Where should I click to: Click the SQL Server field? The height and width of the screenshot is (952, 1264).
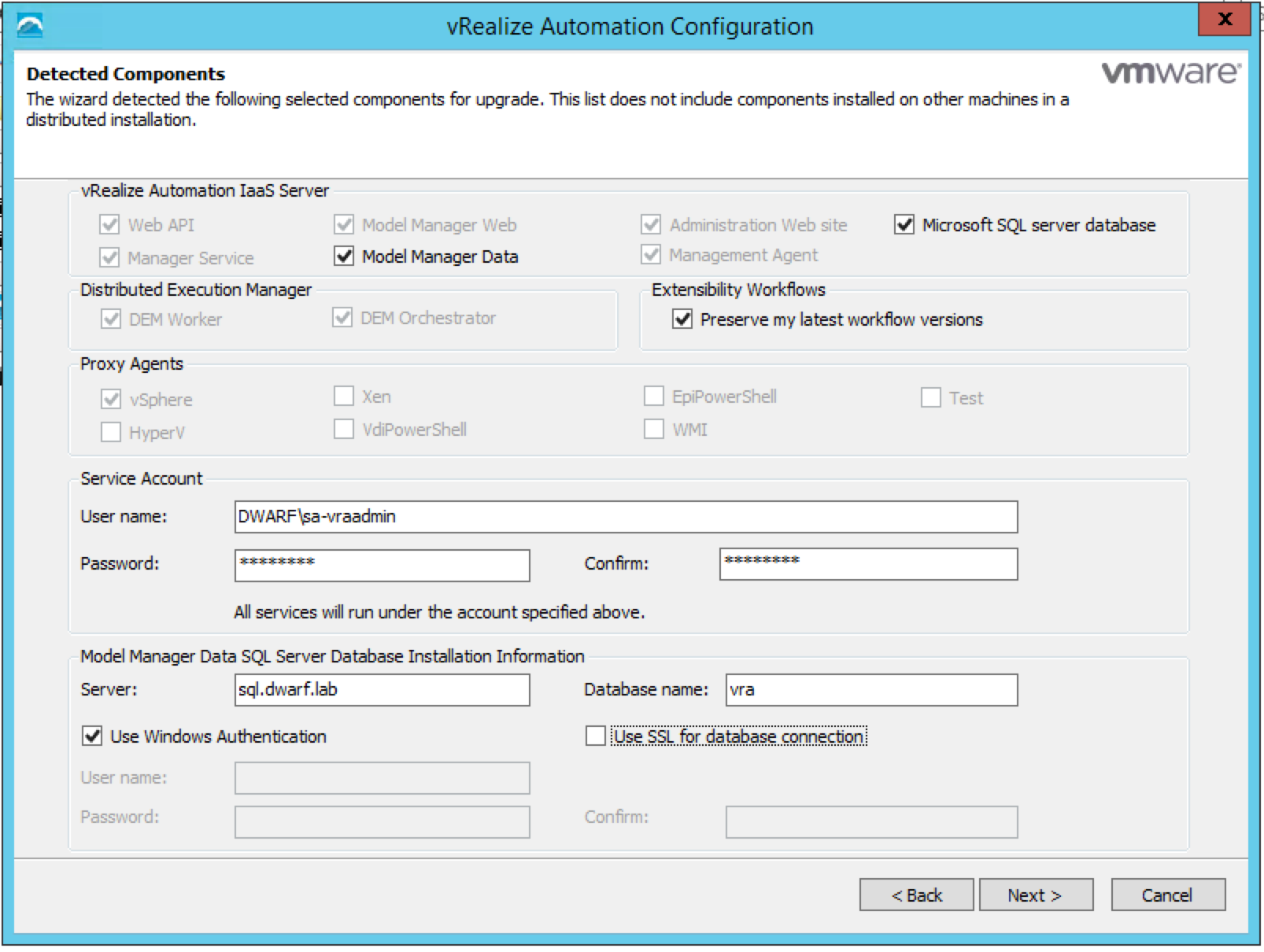click(x=382, y=690)
